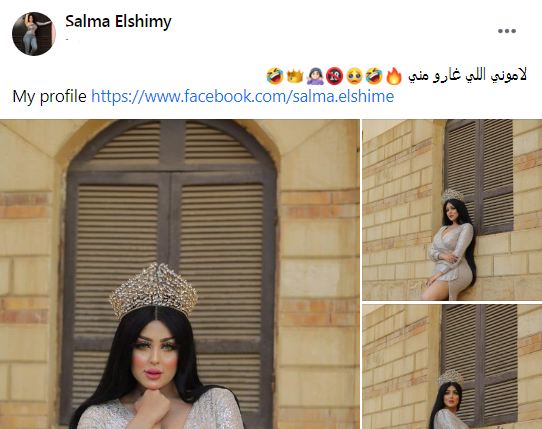
Task: Click the no-under-18 emoji in the caption
Action: click(334, 76)
